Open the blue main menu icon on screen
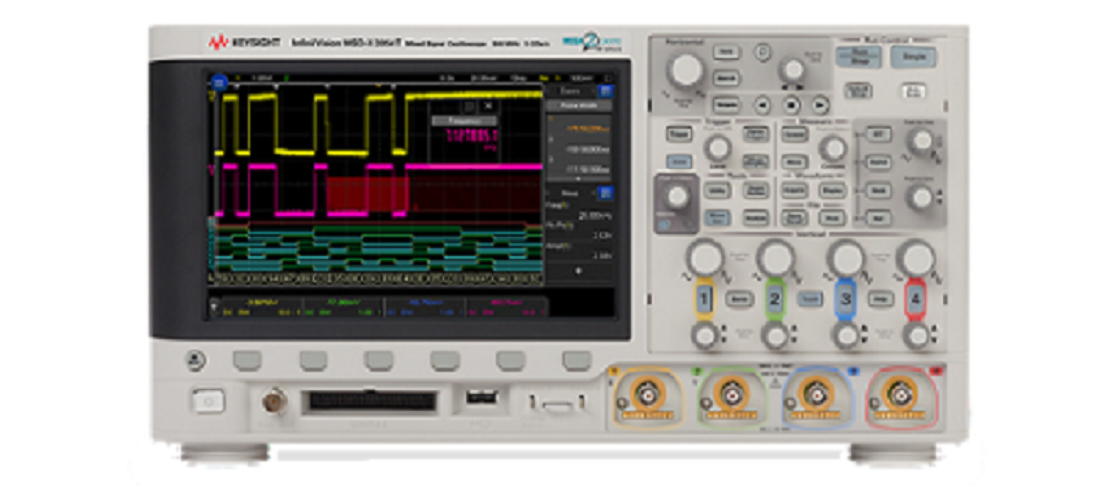Image resolution: width=1100 pixels, height=492 pixels. pyautogui.click(x=219, y=82)
